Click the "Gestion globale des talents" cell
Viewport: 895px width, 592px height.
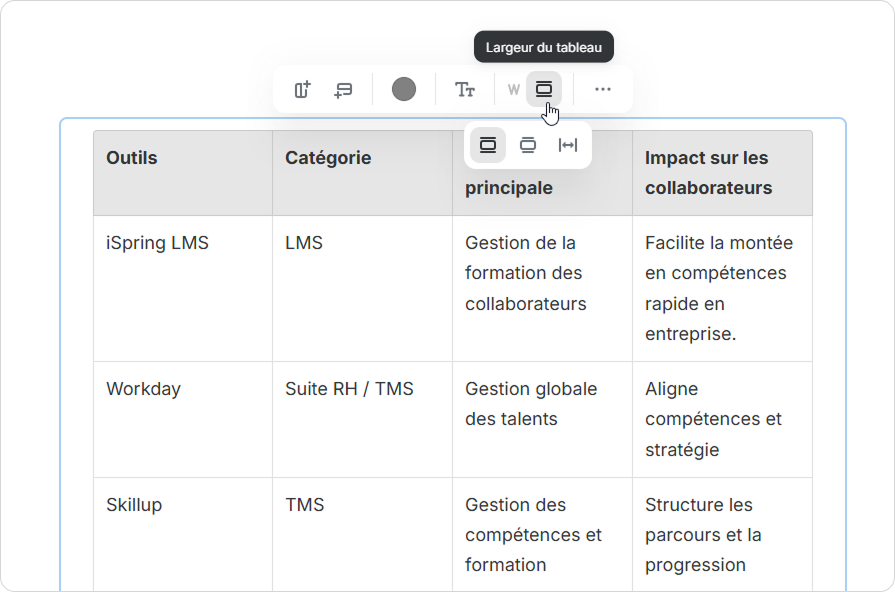(531, 404)
